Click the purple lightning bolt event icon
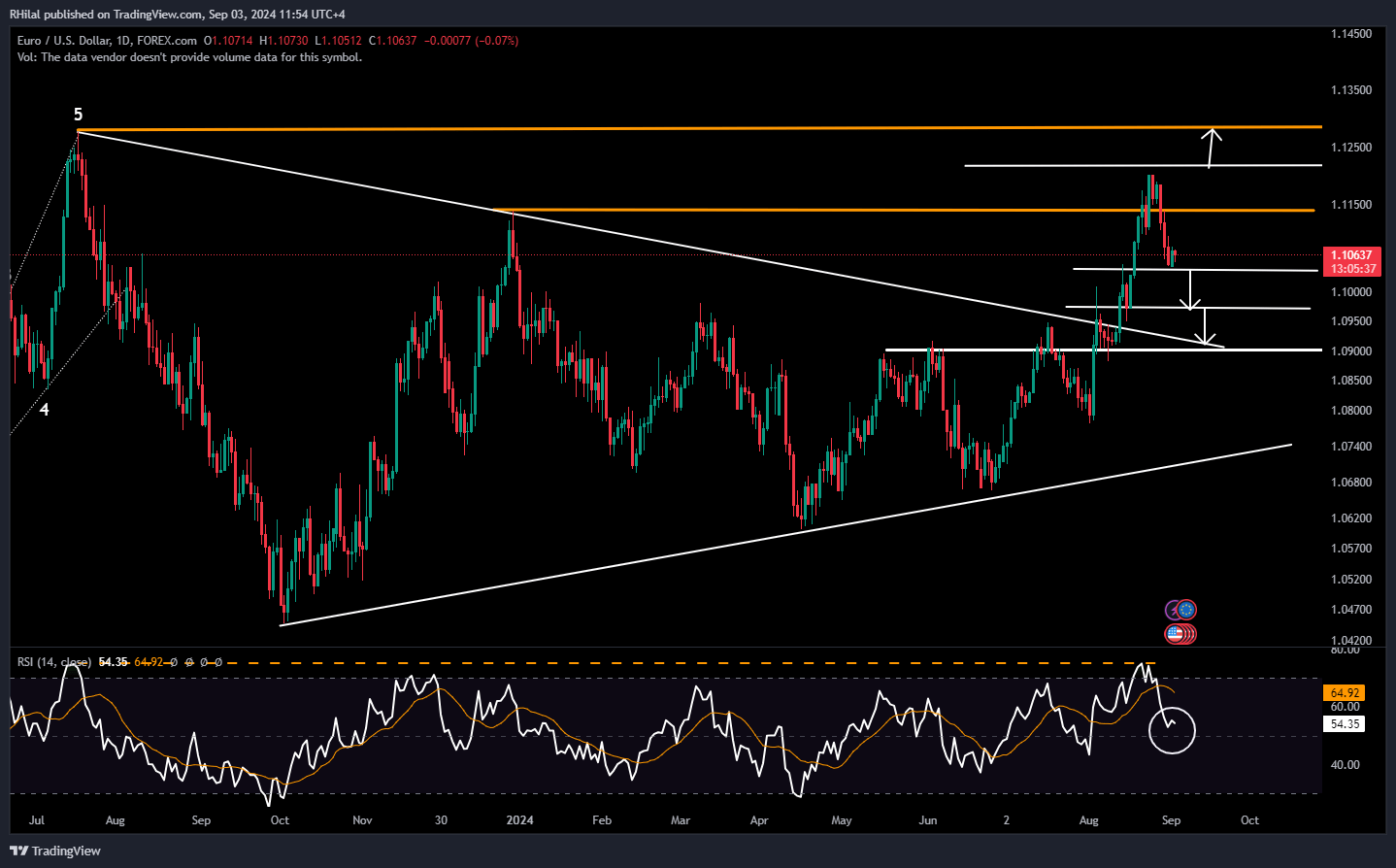Image resolution: width=1396 pixels, height=868 pixels. [x=1173, y=610]
